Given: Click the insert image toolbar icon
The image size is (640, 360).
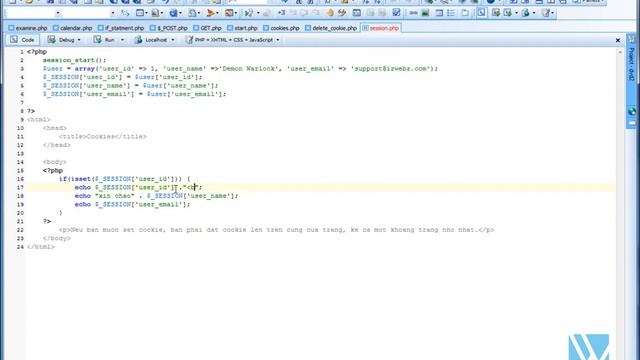Looking at the screenshot, I should [425, 13].
